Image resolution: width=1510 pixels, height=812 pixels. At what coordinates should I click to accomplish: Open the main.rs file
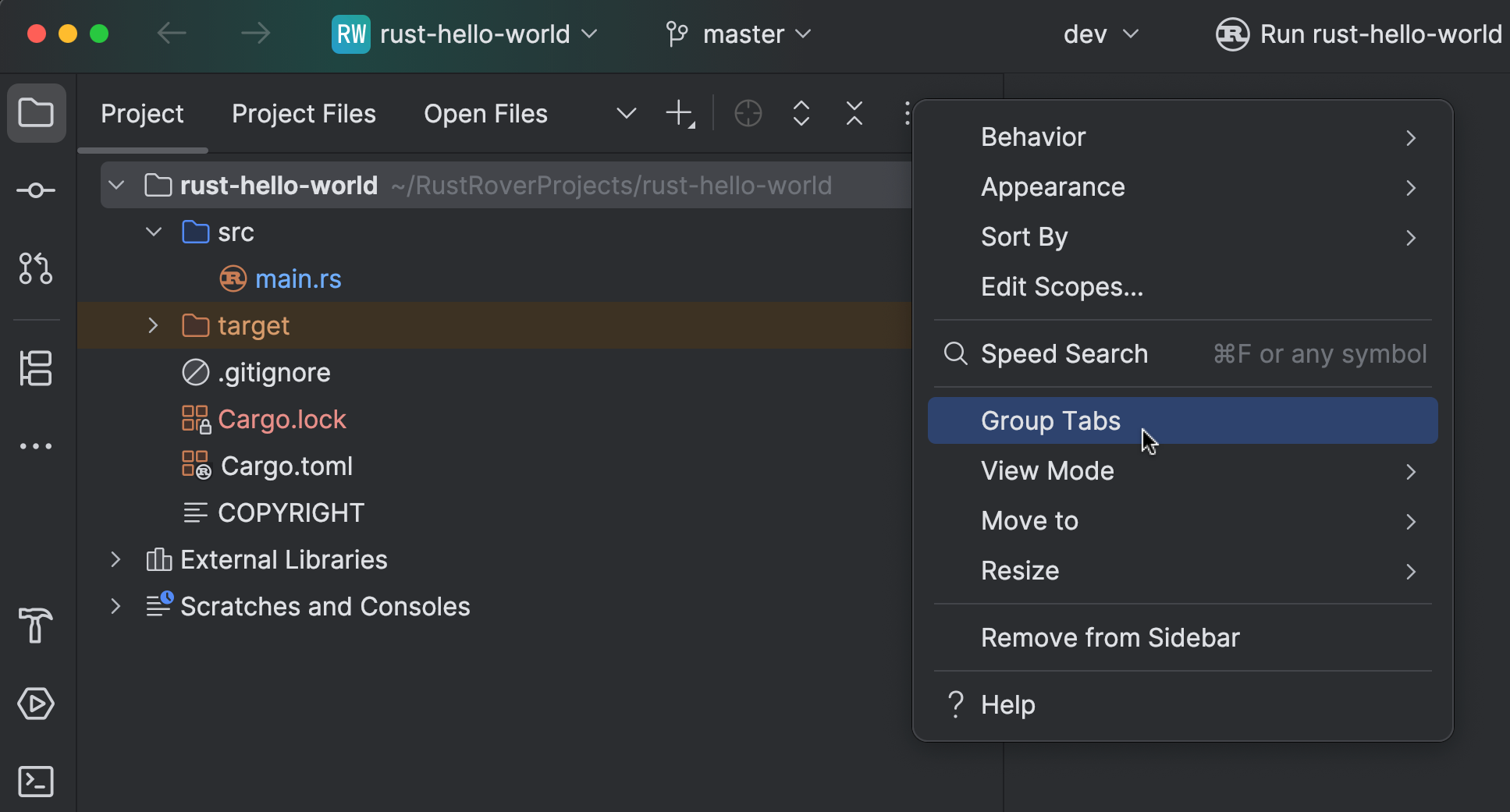(x=299, y=278)
